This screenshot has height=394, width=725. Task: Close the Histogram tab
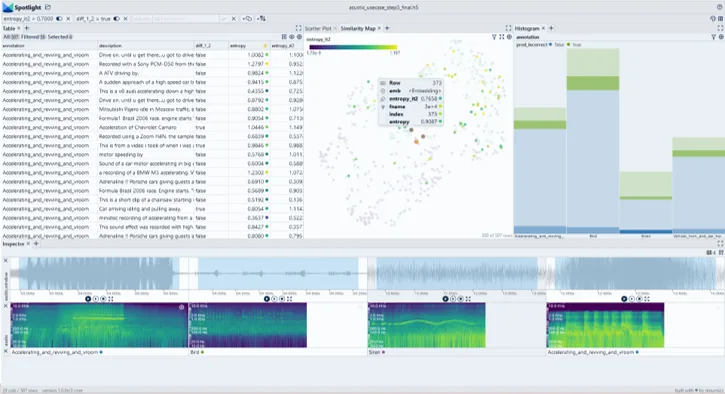pyautogui.click(x=543, y=28)
